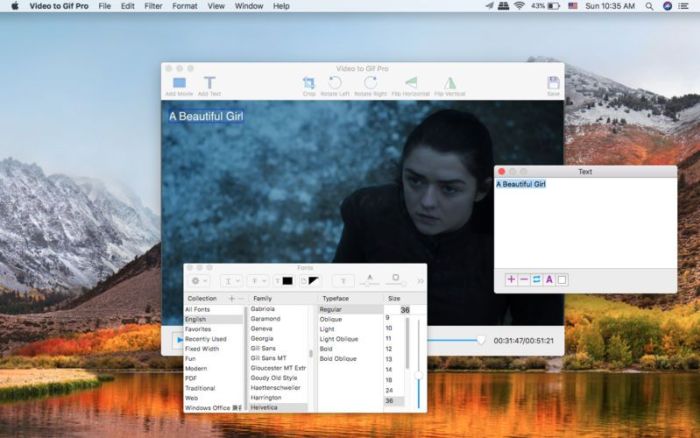Click the minus icon in Text window
Image resolution: width=700 pixels, height=438 pixels.
[x=524, y=280]
